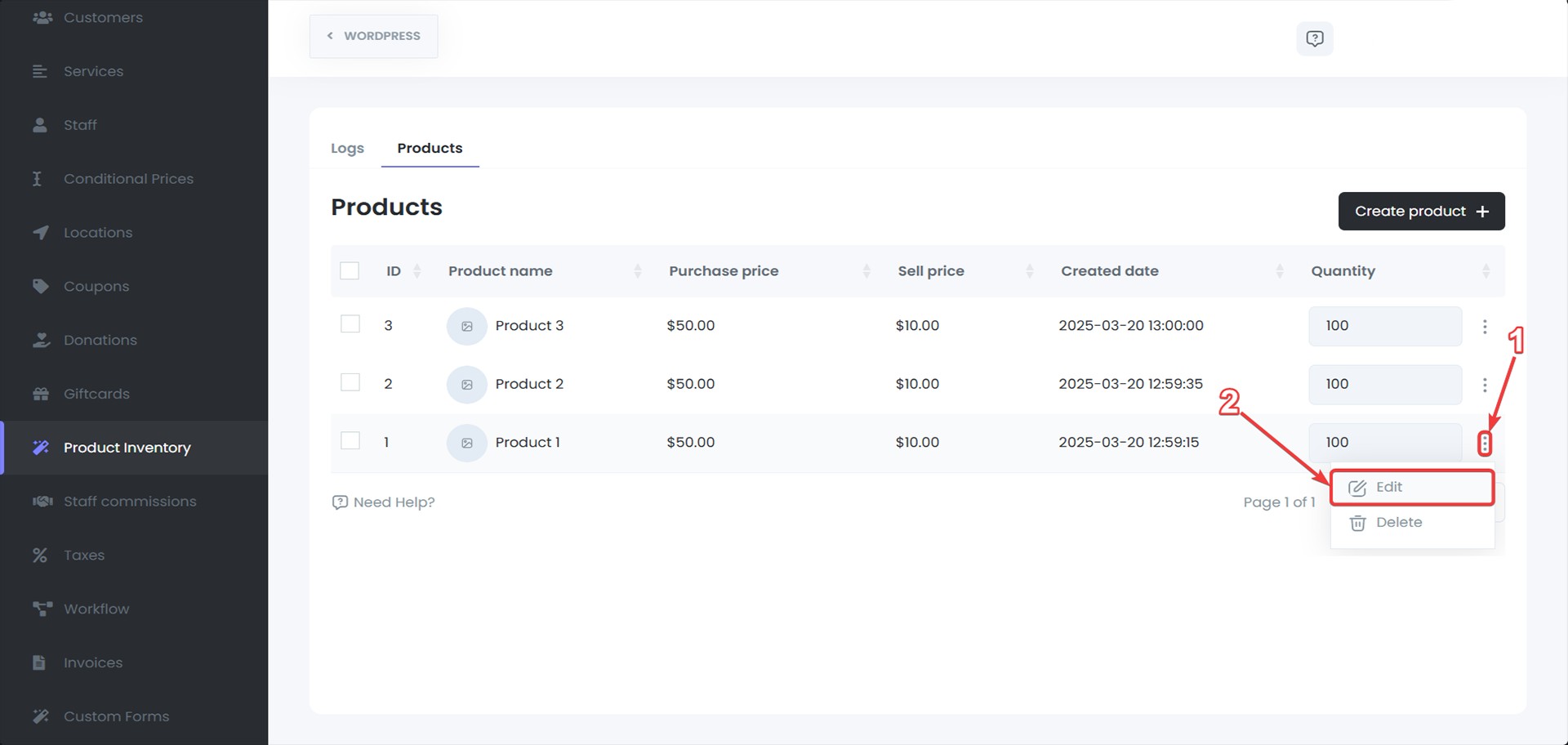Switch to the Logs tab
The height and width of the screenshot is (745, 1568).
point(347,148)
